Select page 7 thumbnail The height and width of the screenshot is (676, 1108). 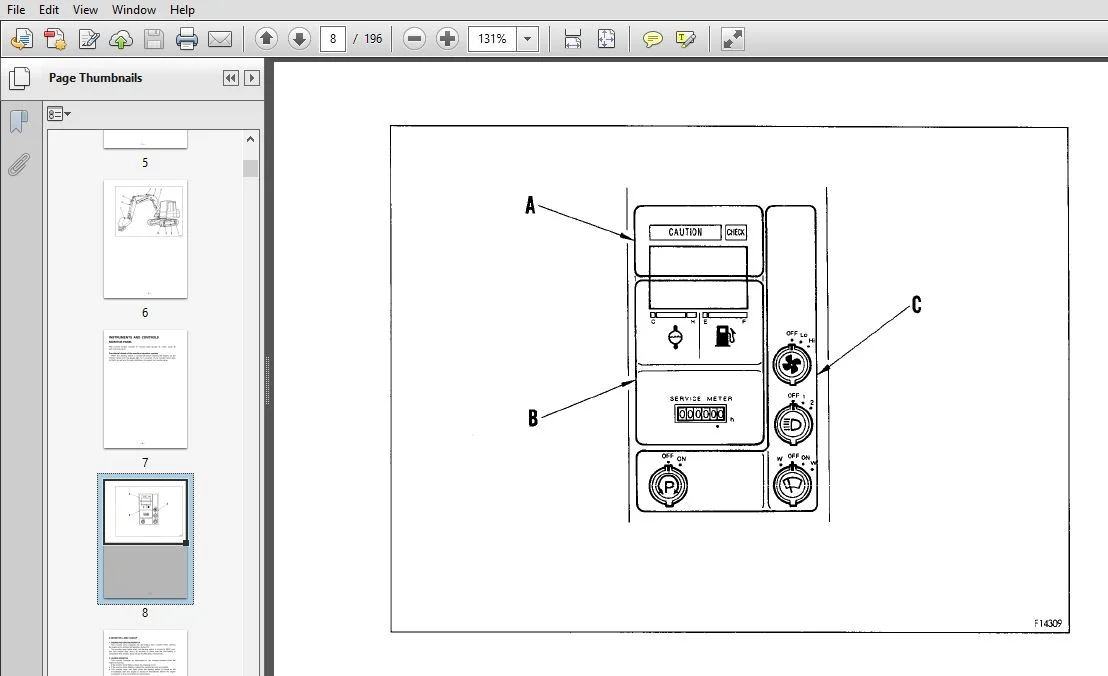[x=146, y=389]
